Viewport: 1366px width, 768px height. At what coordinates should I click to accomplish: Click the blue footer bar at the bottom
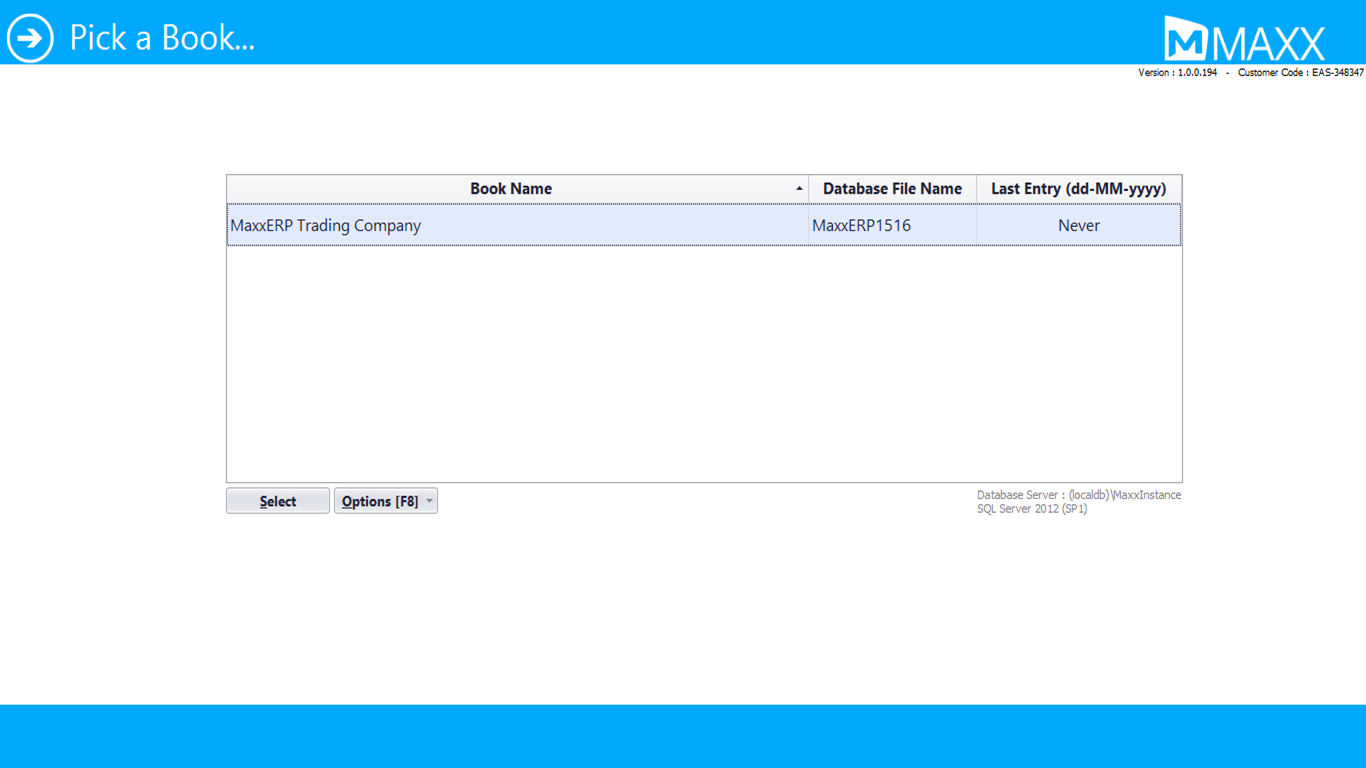point(683,736)
